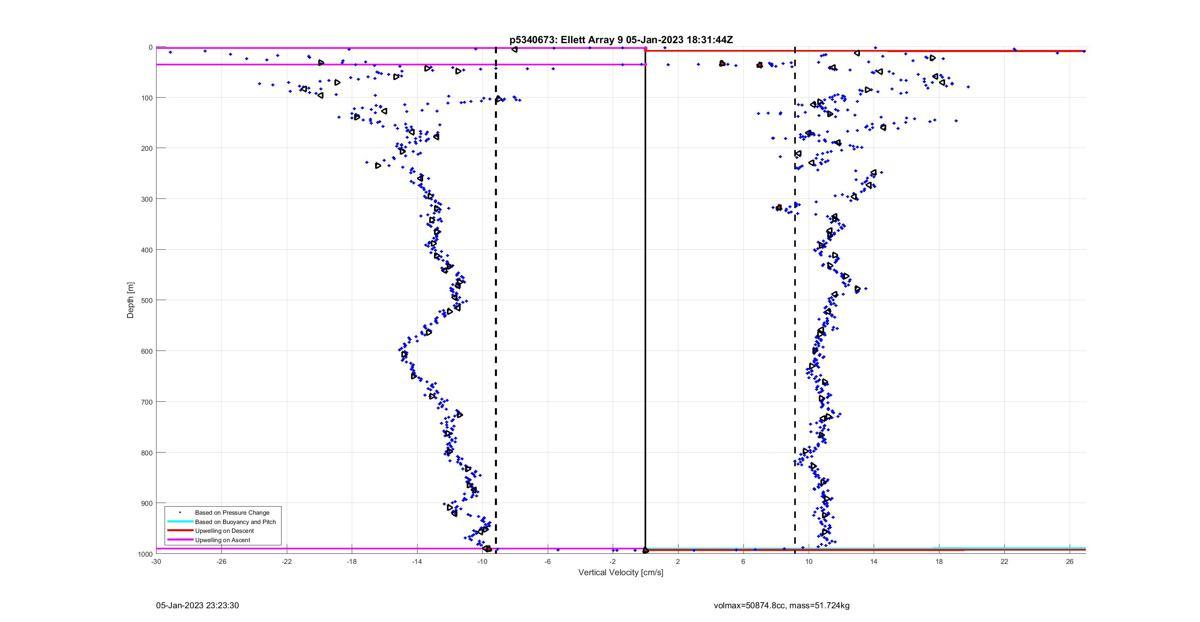This screenshot has width=1200, height=622.
Task: Click the x-axis tick label '-18'
Action: coord(352,562)
